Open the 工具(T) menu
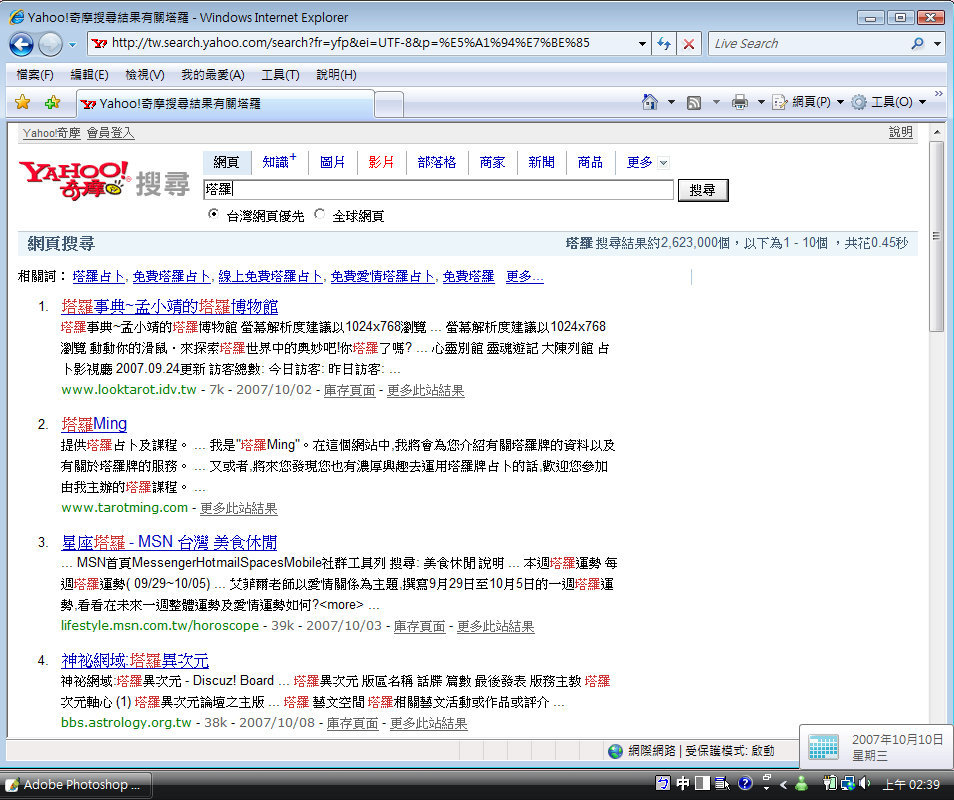954x800 pixels. pyautogui.click(x=280, y=75)
